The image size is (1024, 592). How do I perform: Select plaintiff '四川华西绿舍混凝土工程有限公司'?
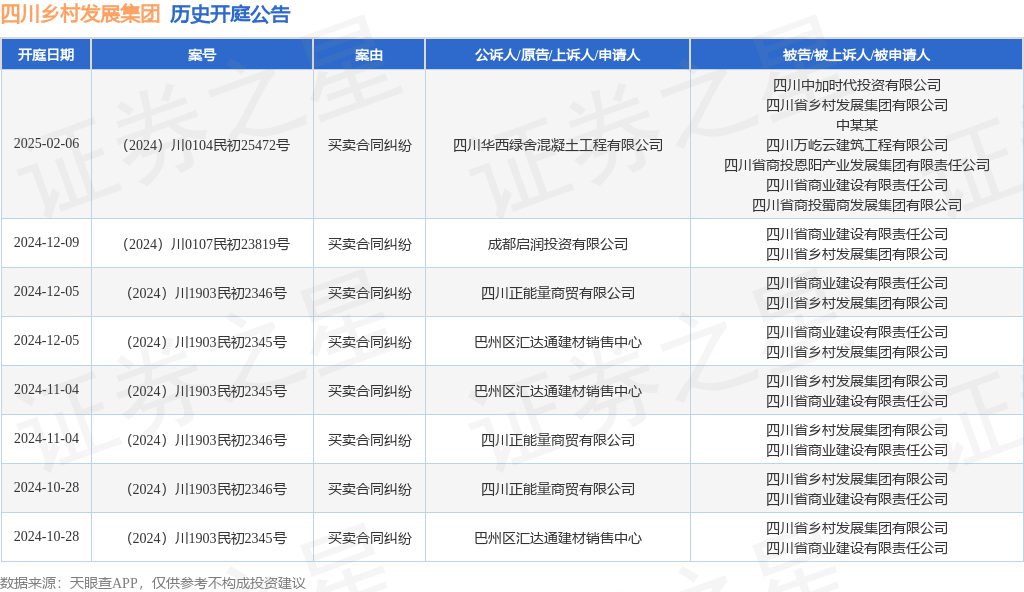[x=558, y=145]
